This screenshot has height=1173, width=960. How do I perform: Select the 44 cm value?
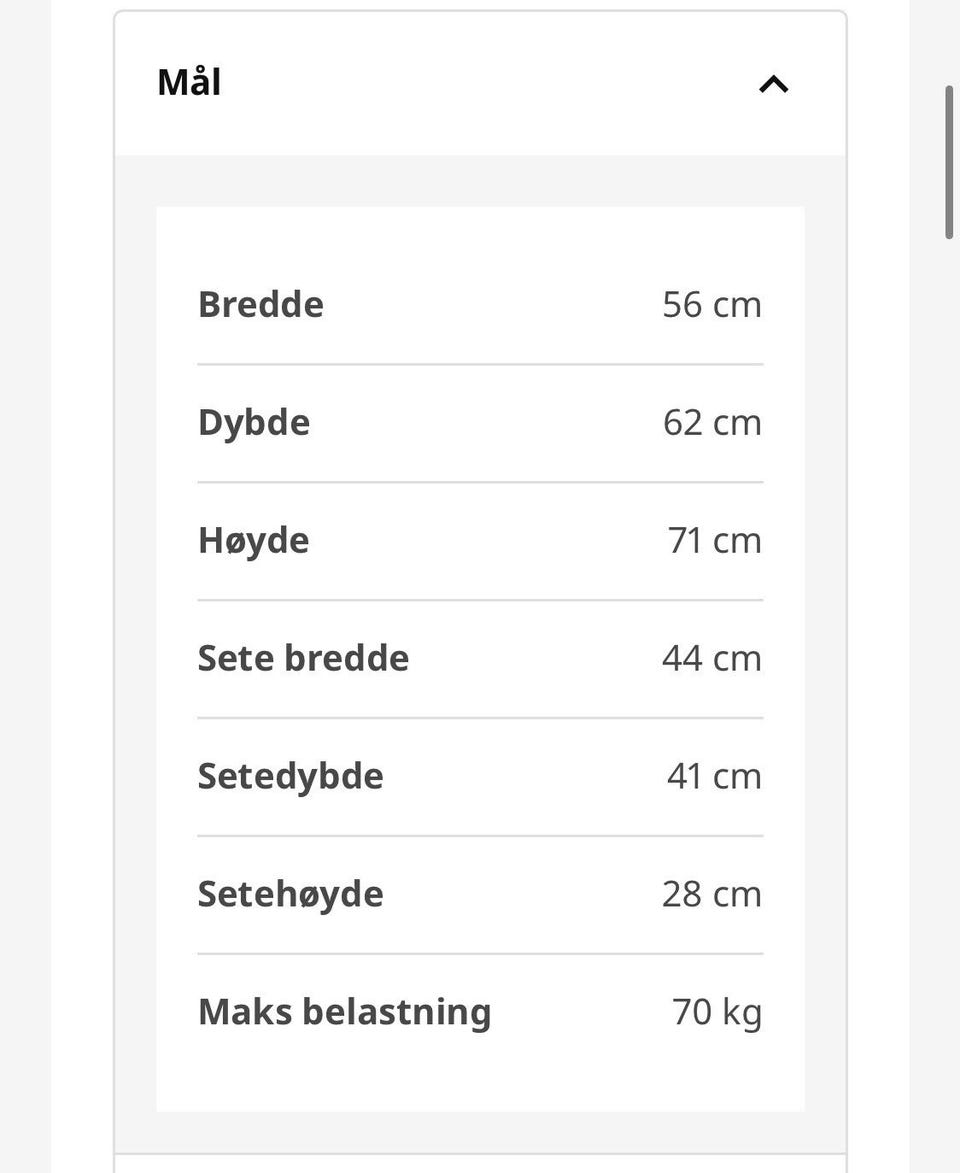(x=712, y=658)
